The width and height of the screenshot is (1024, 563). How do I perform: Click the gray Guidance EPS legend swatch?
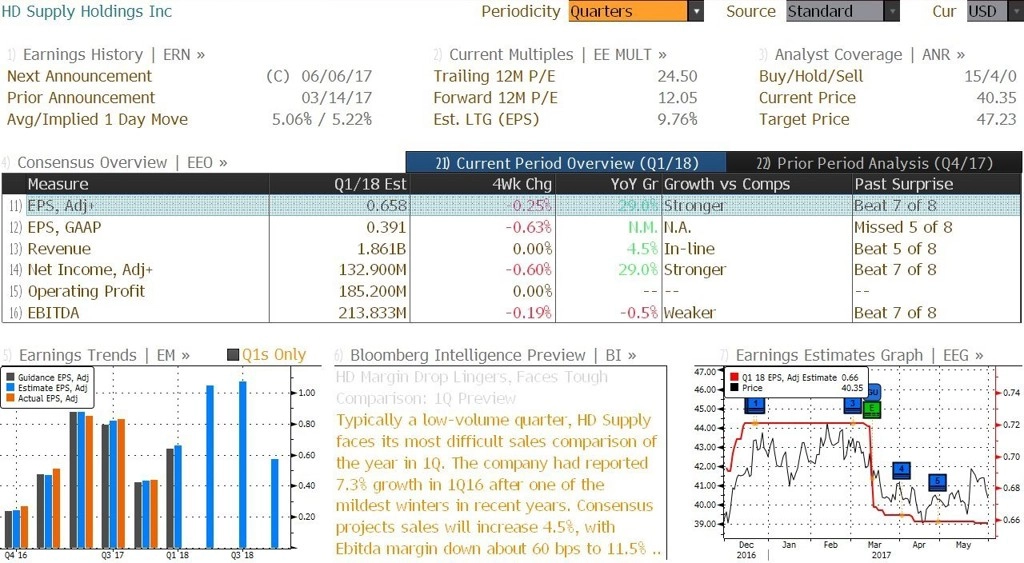[10, 378]
